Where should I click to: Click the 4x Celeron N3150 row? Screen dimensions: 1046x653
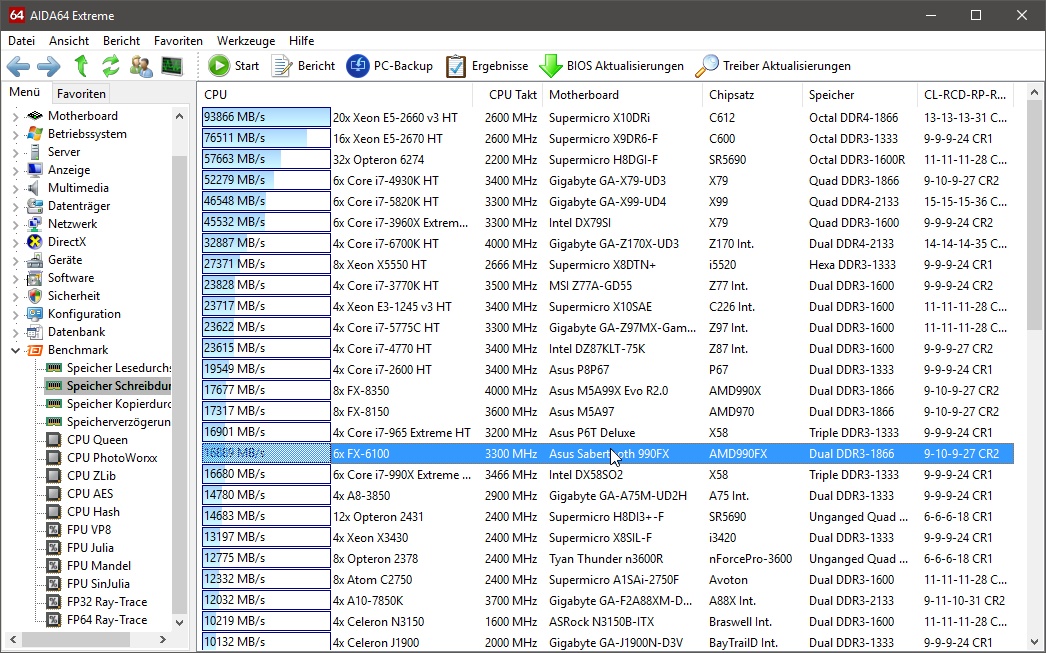607,621
